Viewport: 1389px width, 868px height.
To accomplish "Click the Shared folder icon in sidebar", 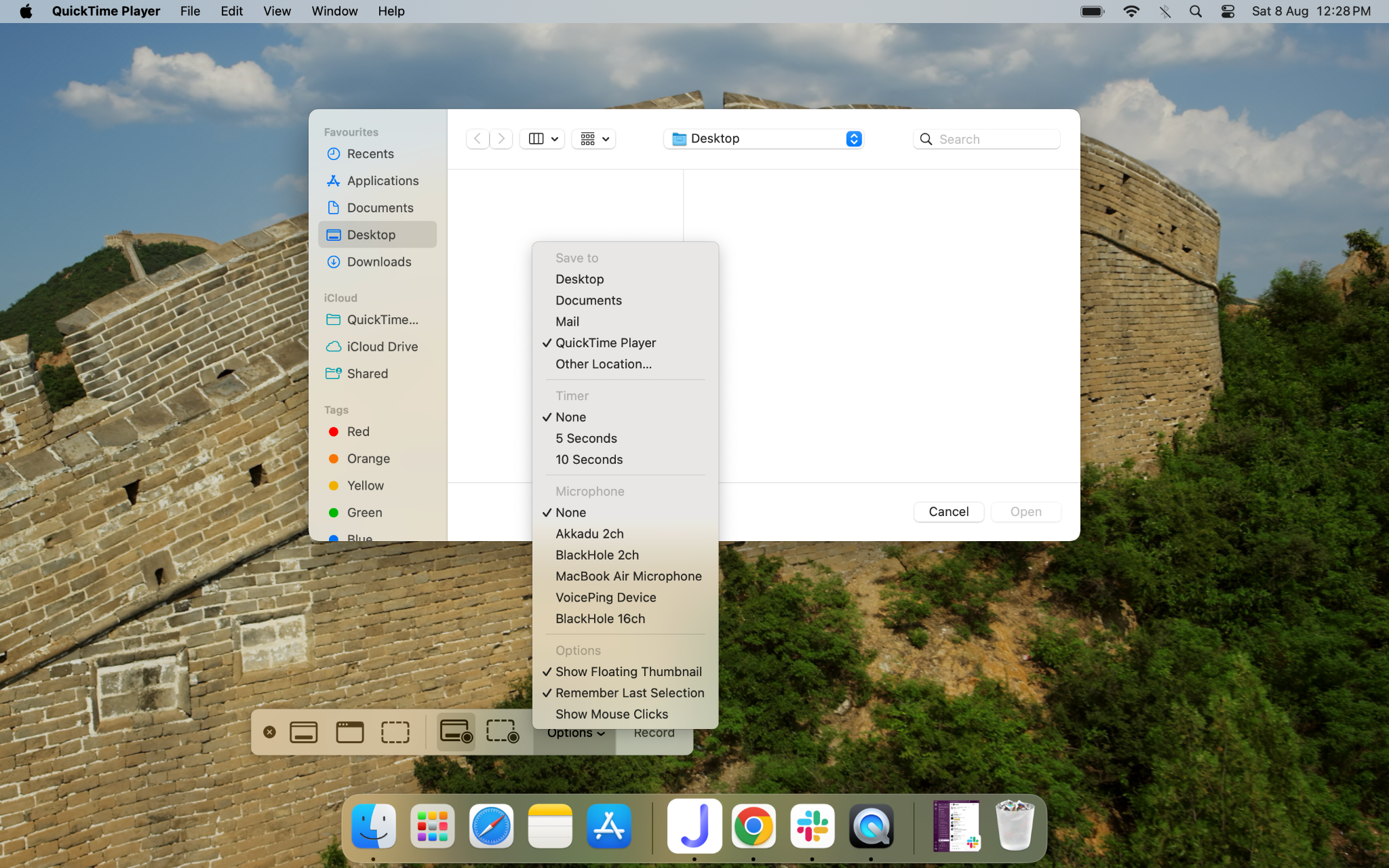I will (333, 374).
